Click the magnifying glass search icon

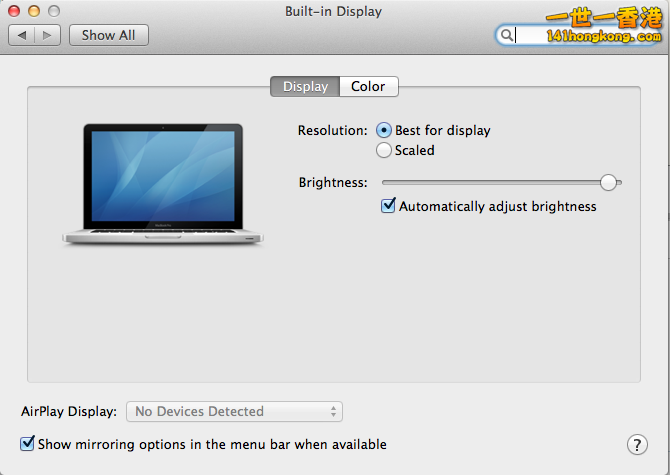506,35
